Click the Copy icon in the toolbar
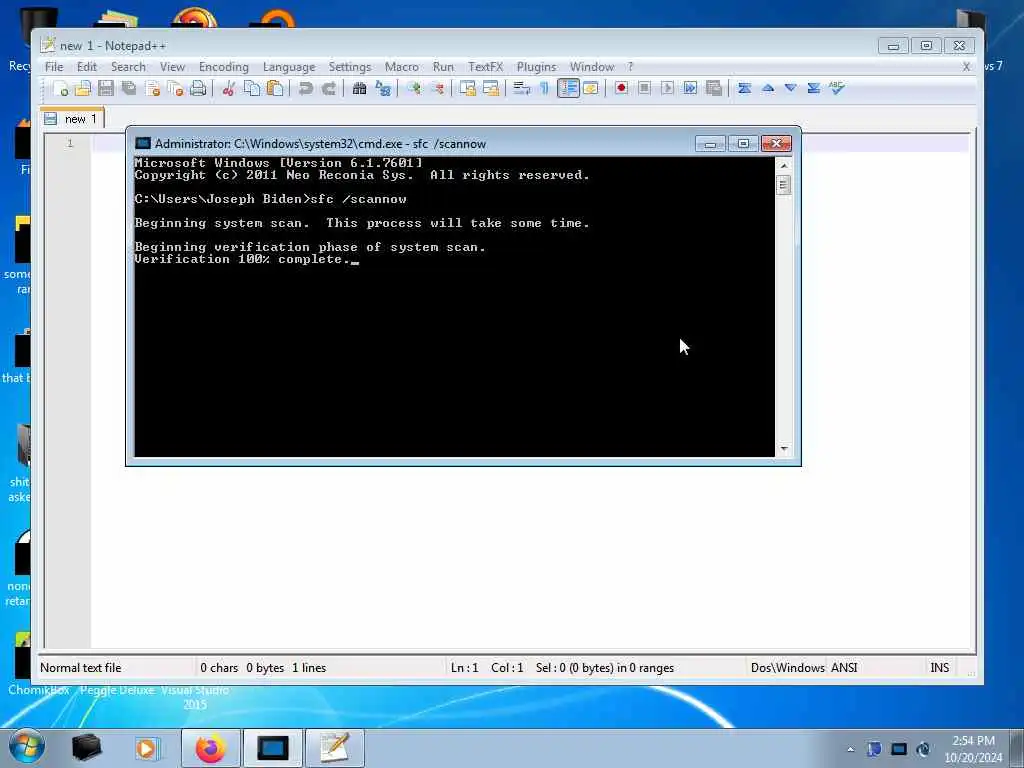 (251, 88)
